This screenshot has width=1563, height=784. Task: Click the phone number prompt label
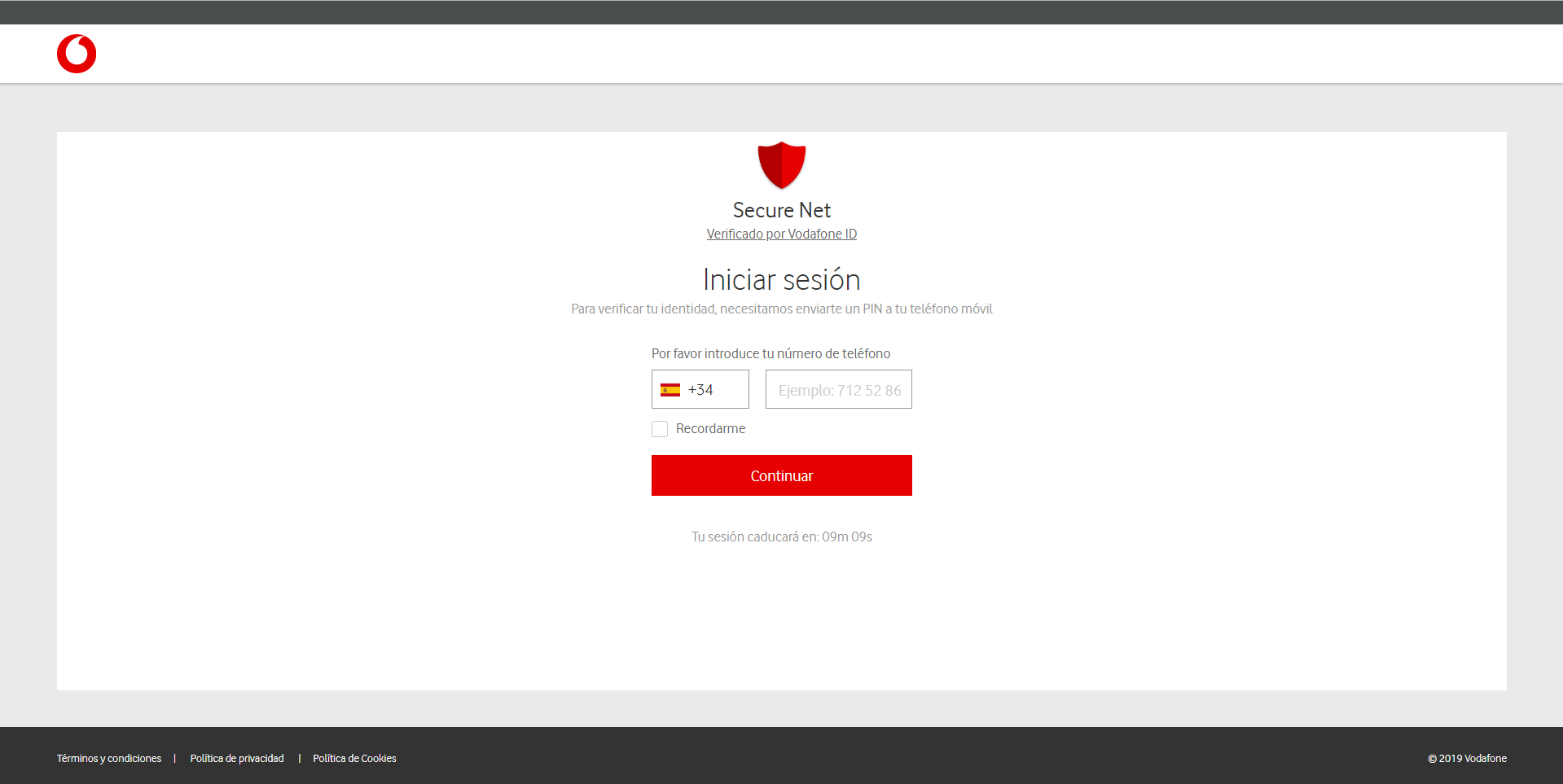[x=771, y=354]
